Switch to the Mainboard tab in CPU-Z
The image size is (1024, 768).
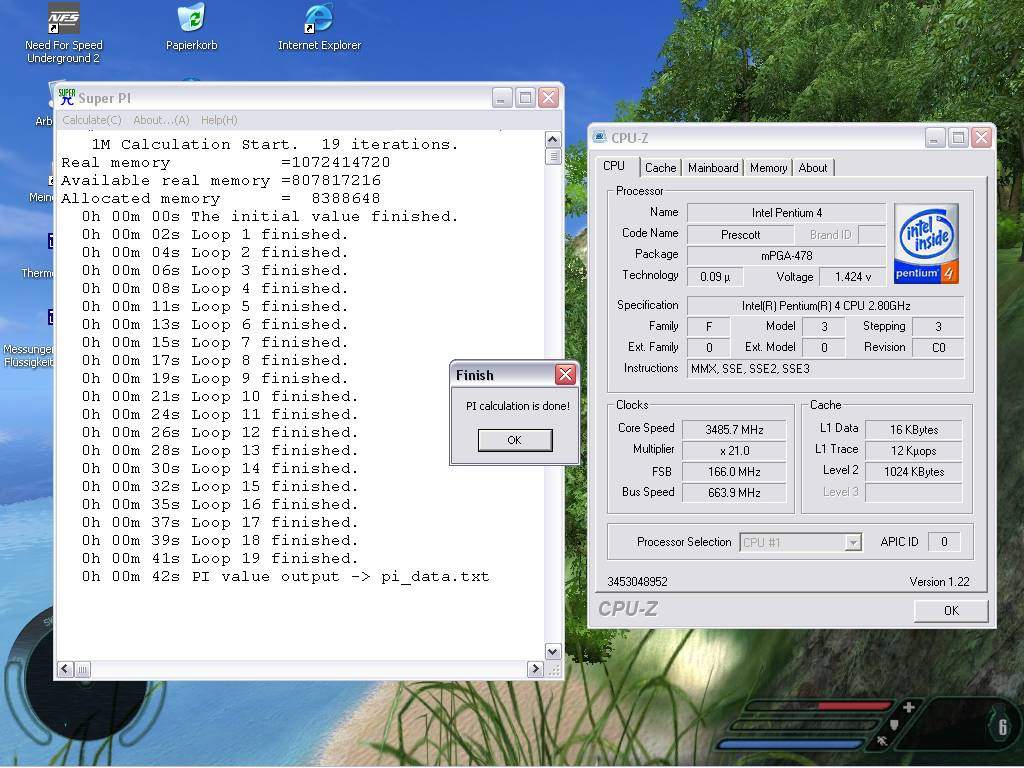coord(713,168)
